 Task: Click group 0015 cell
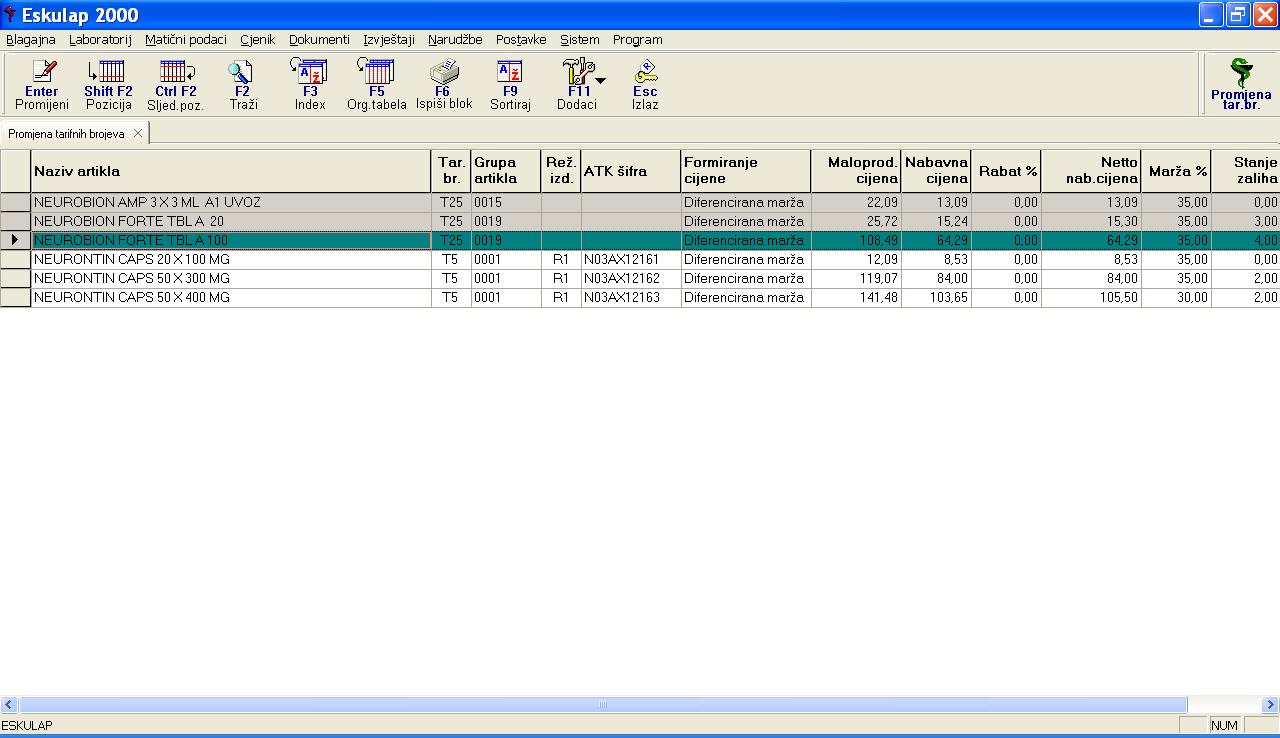506,202
